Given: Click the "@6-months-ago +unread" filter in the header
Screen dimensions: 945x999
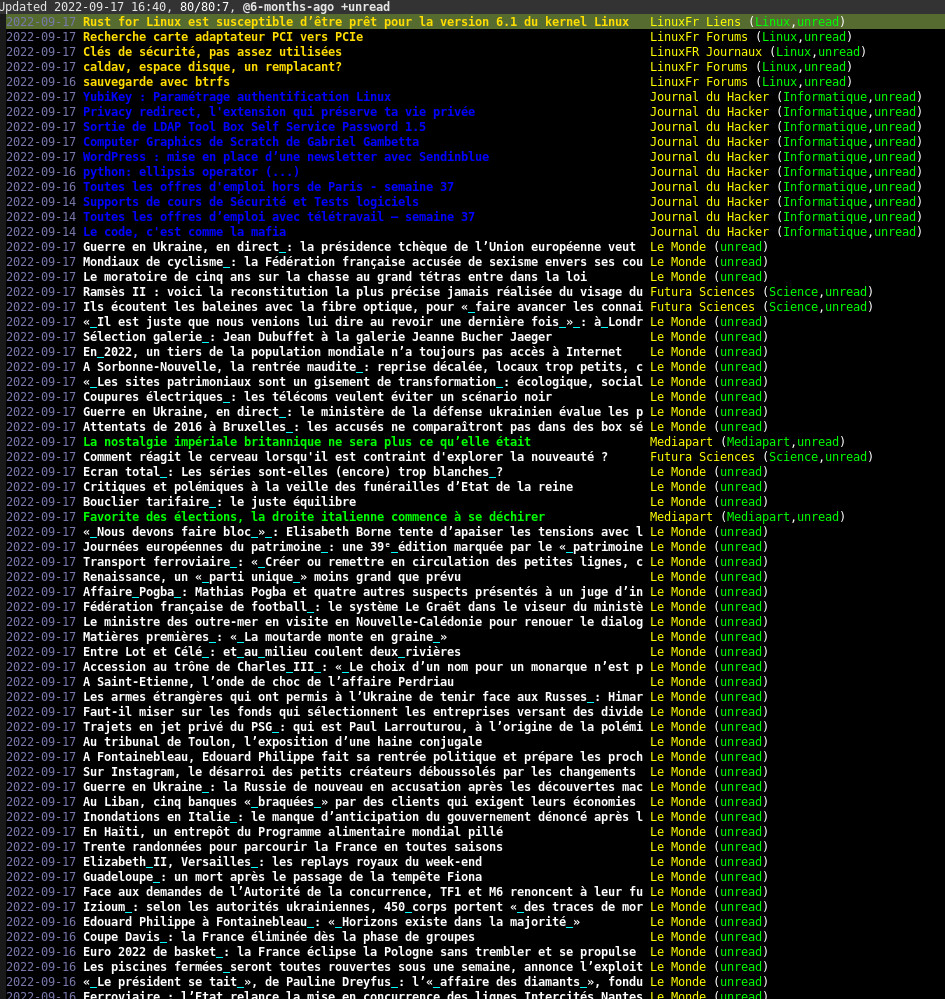Looking at the screenshot, I should [x=315, y=7].
